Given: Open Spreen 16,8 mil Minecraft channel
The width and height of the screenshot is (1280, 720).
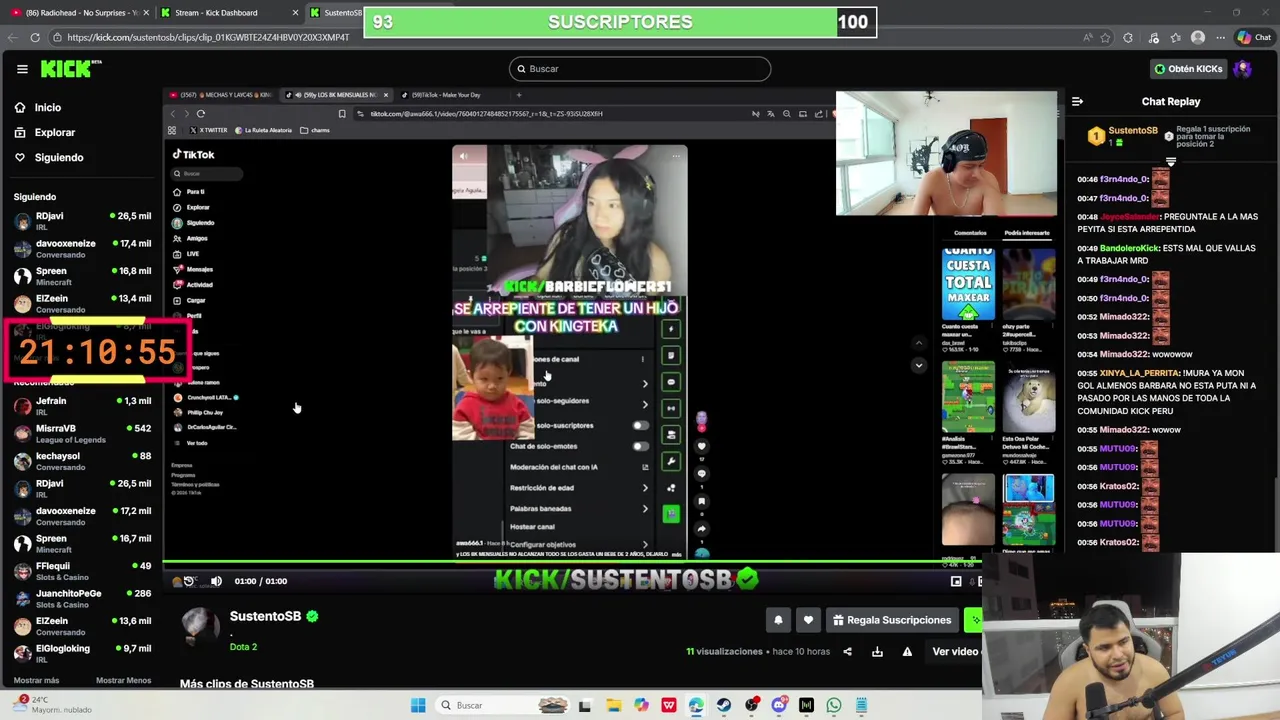Looking at the screenshot, I should (82, 276).
